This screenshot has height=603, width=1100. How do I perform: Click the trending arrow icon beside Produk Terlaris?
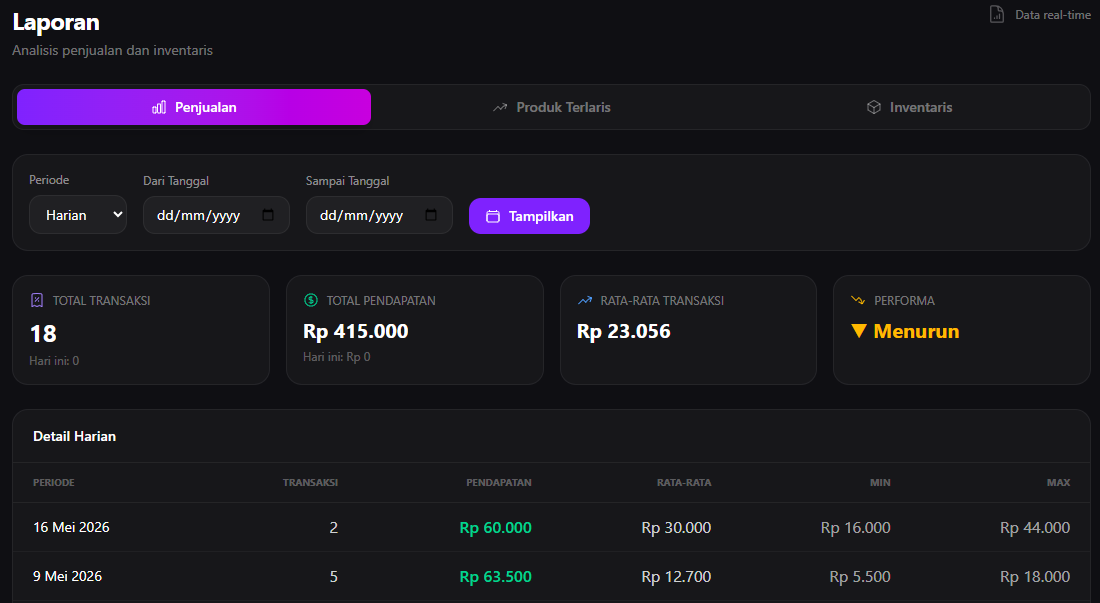point(499,107)
